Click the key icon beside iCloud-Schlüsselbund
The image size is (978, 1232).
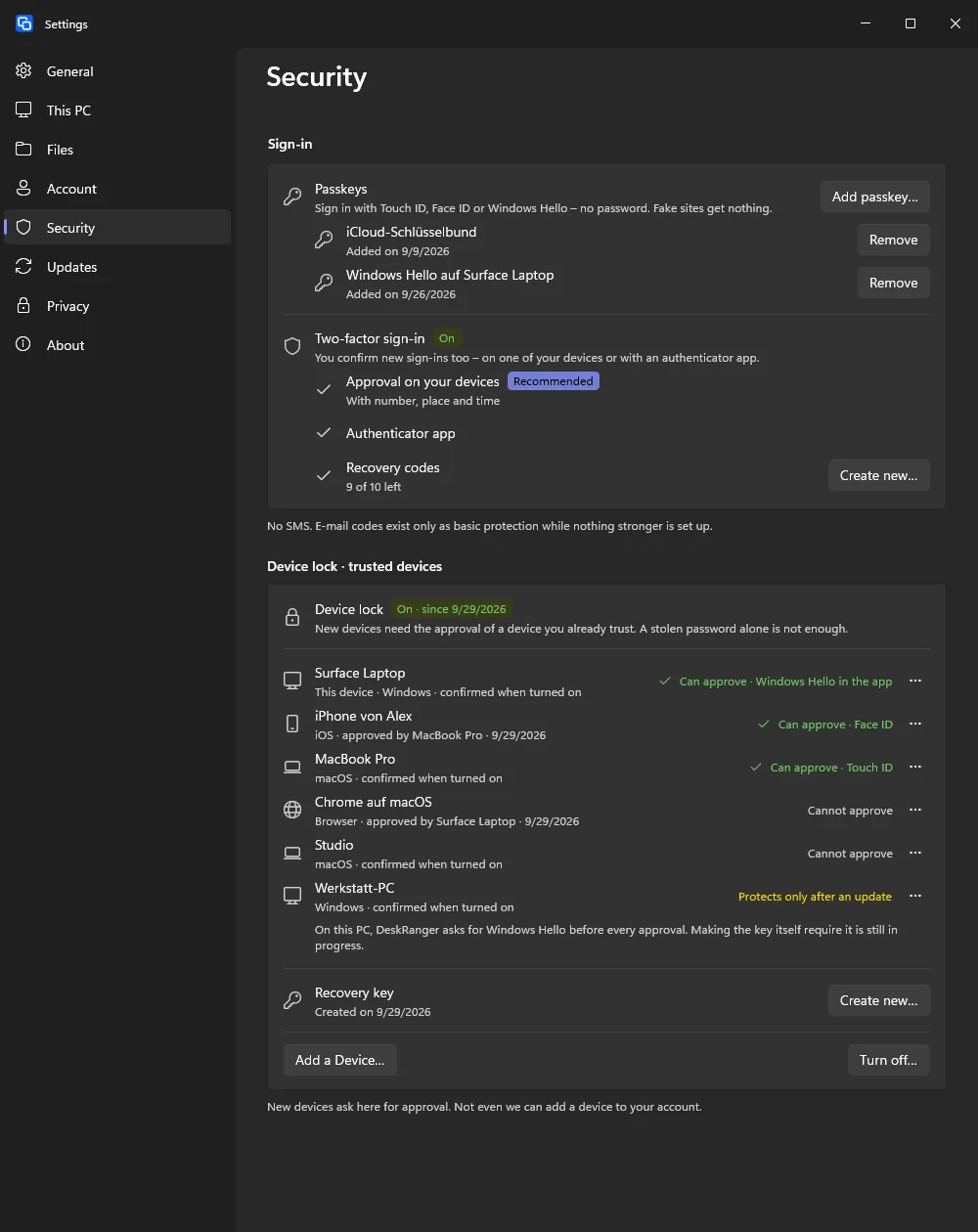324,240
